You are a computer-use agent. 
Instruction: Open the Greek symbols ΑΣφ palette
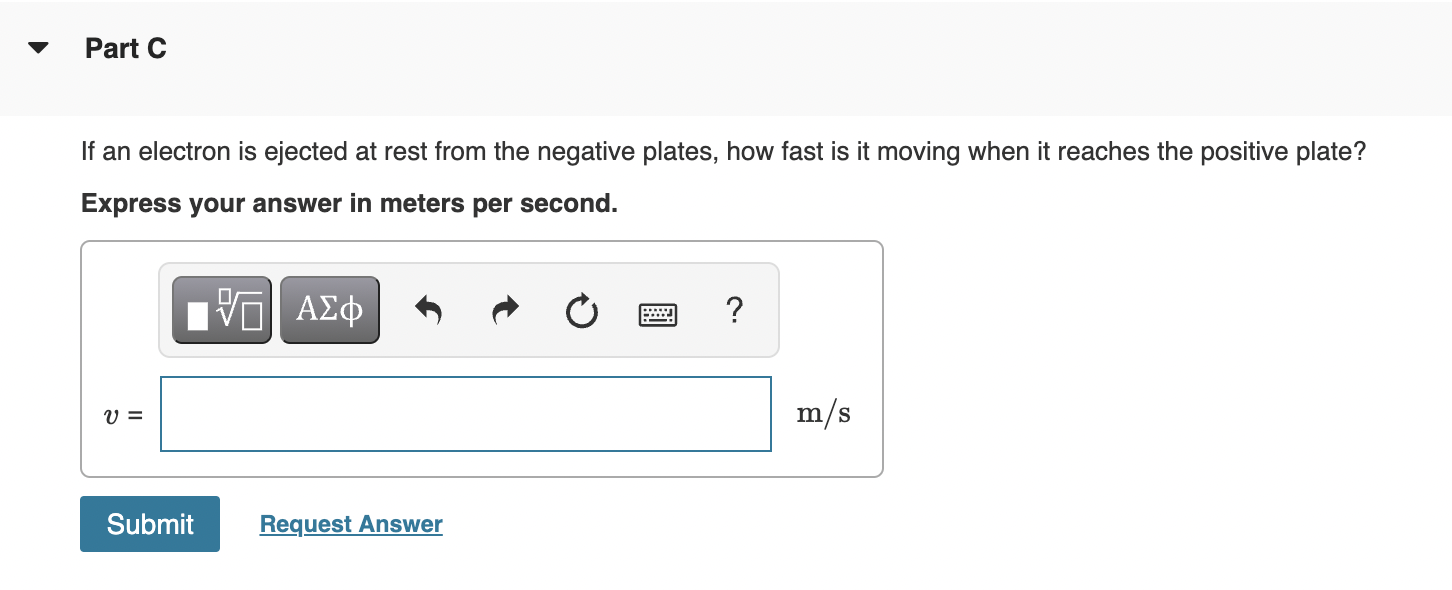(330, 309)
